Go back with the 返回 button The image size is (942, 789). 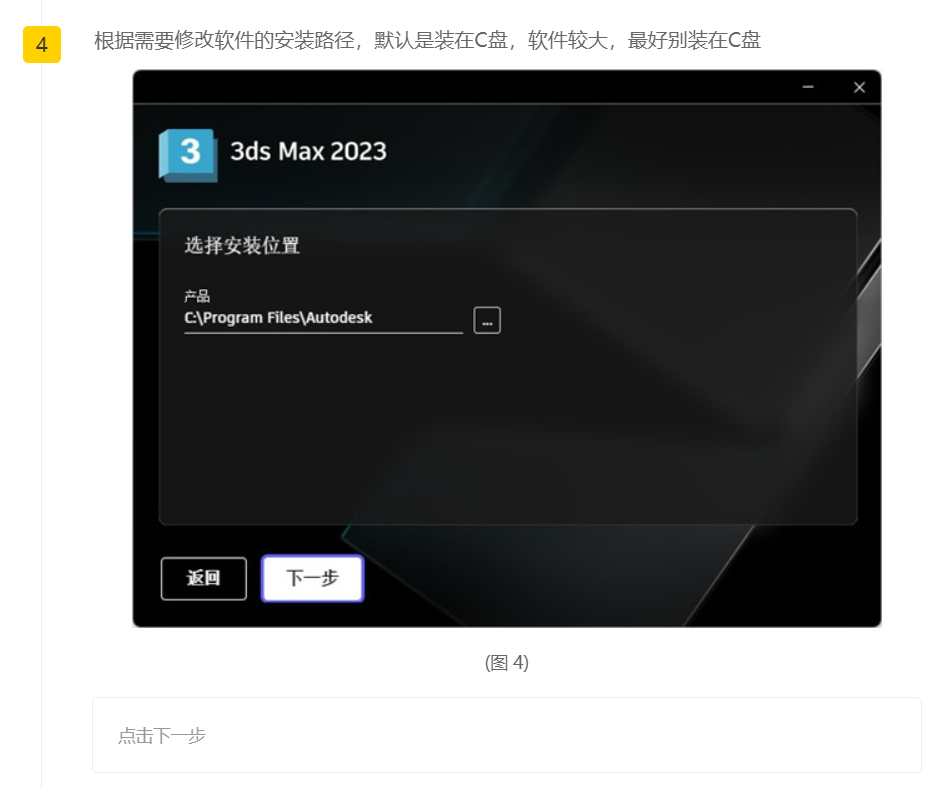[x=203, y=579]
